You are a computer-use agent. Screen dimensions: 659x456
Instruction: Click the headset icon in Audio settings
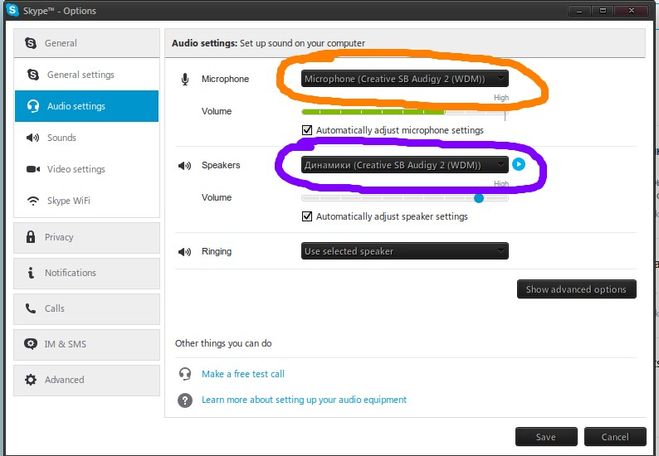click(x=33, y=106)
